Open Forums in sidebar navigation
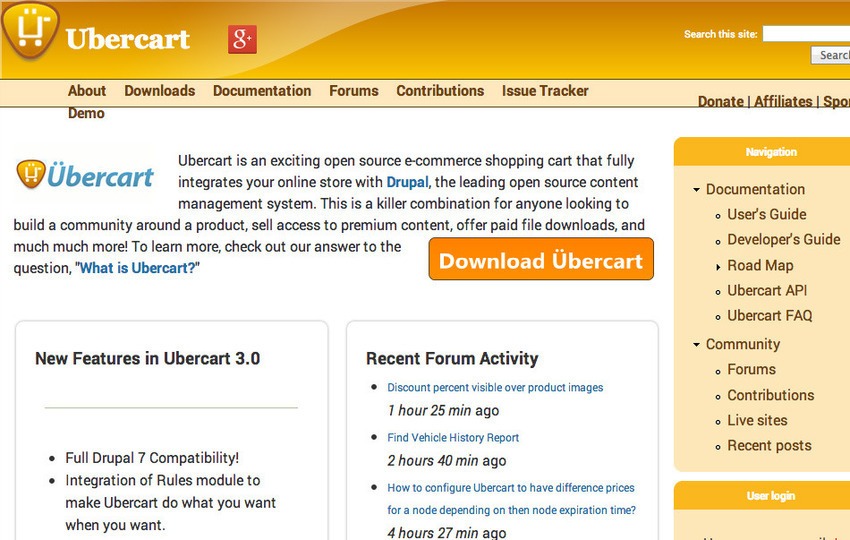The image size is (850, 540). (751, 369)
